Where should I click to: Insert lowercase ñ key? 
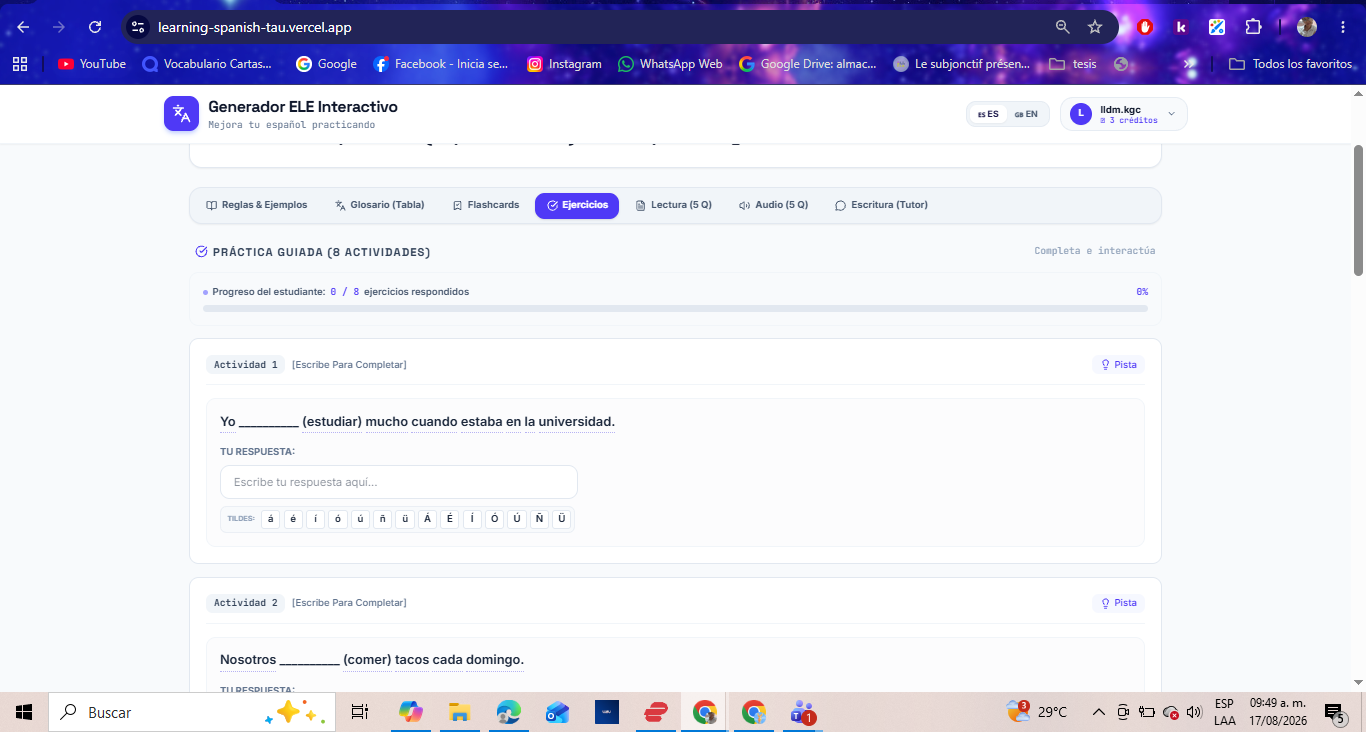[x=382, y=519]
